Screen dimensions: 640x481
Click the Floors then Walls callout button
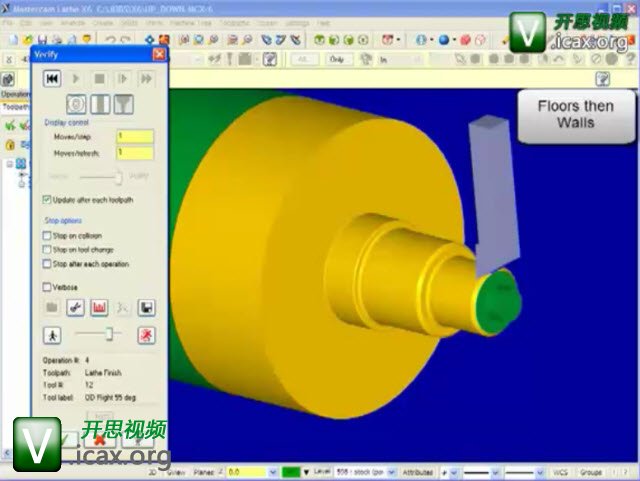click(x=576, y=116)
